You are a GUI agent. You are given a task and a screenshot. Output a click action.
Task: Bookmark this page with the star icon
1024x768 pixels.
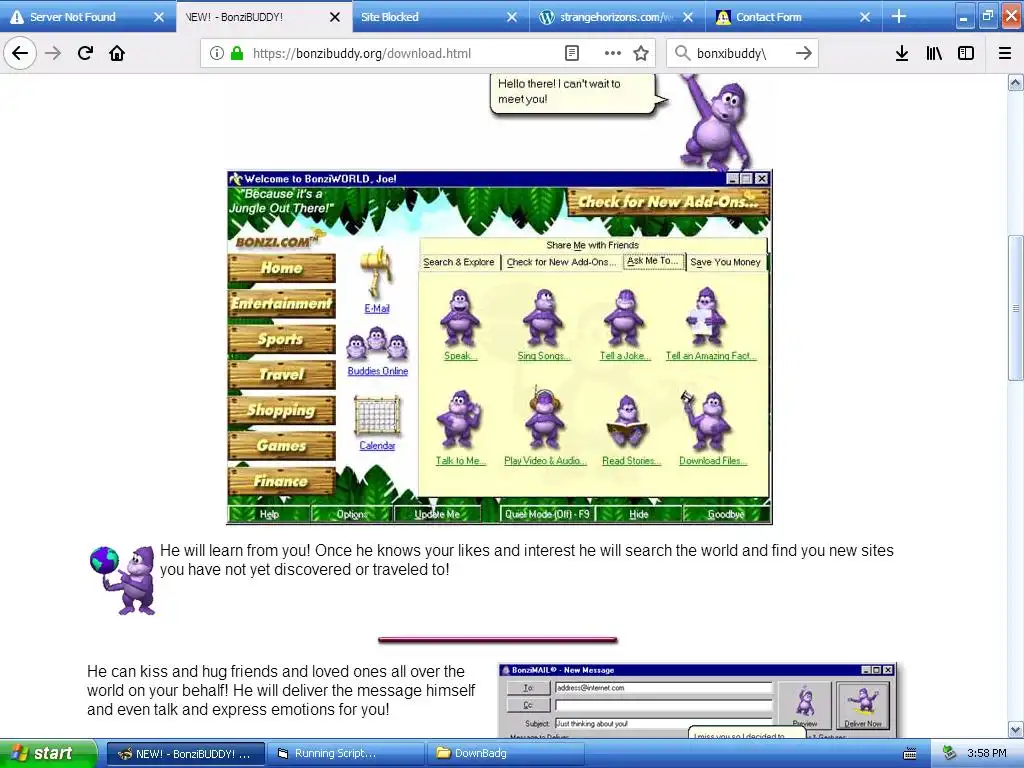point(641,53)
